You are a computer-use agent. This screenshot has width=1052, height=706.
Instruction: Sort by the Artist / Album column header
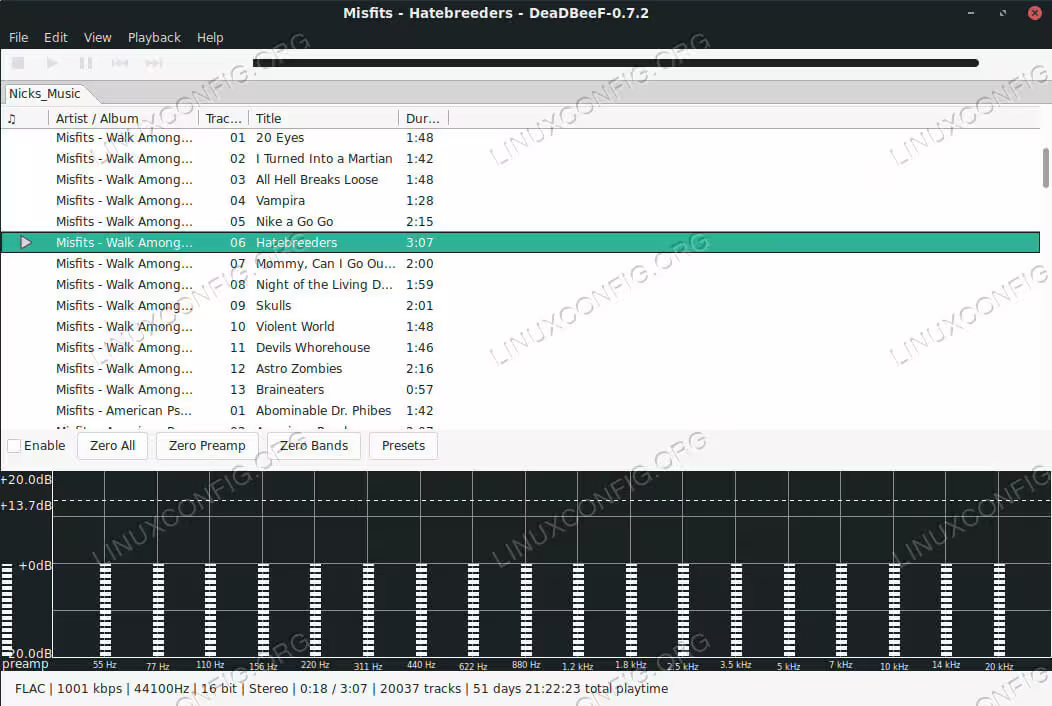tap(123, 119)
